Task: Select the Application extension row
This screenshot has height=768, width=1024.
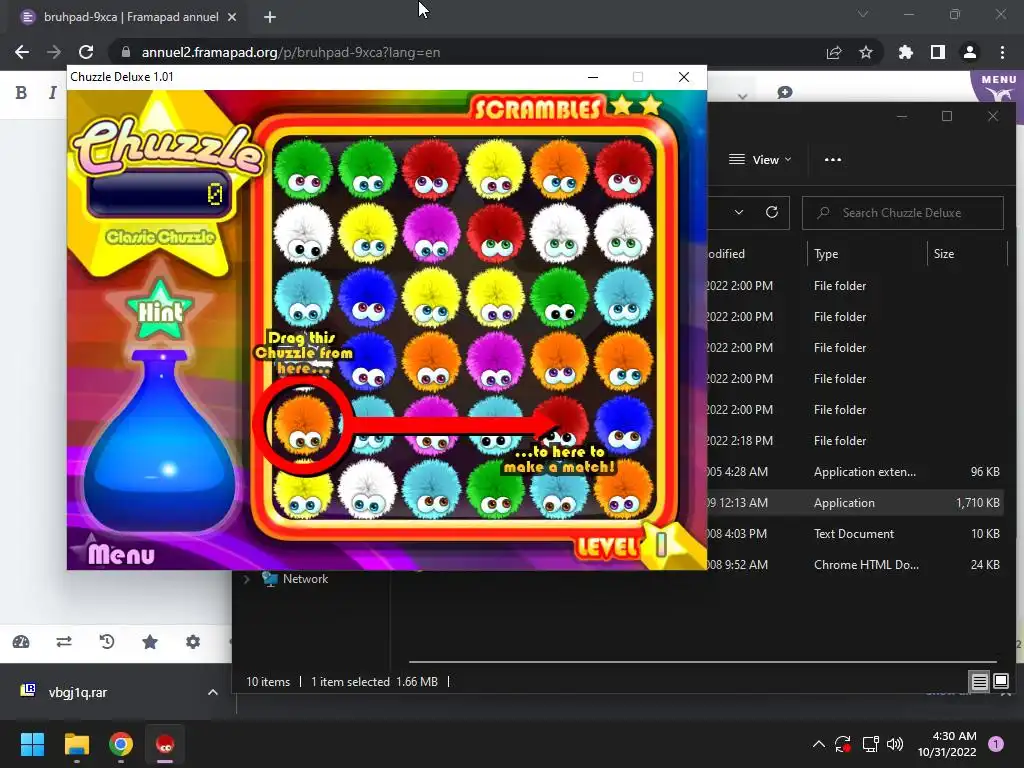Action: [854, 472]
